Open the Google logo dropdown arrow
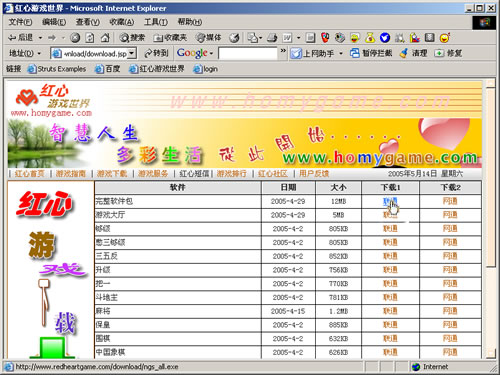500x375 pixels. point(211,53)
